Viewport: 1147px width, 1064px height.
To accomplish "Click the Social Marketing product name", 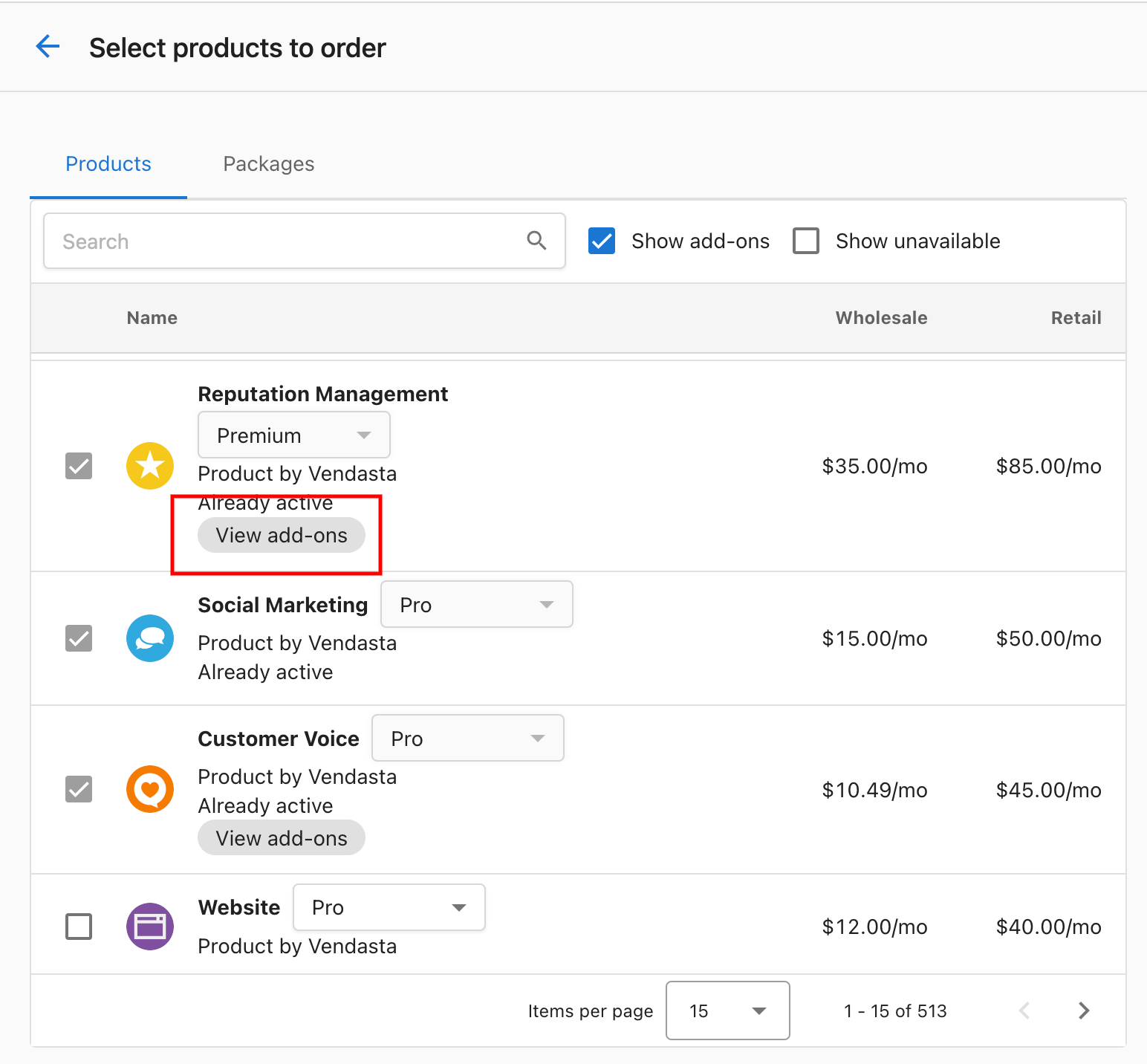I will coord(283,605).
